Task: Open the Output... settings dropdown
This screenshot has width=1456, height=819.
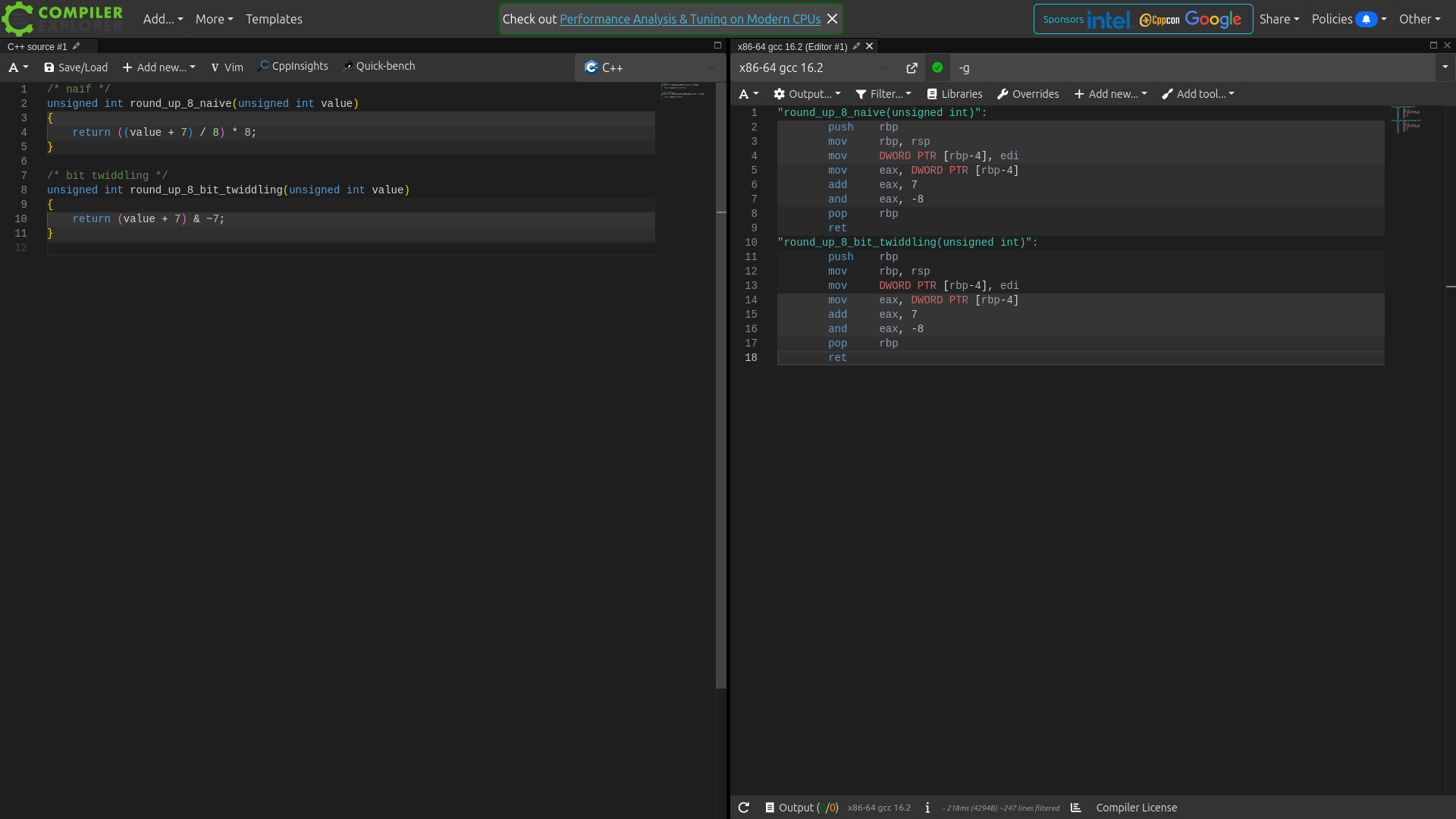Action: (807, 94)
